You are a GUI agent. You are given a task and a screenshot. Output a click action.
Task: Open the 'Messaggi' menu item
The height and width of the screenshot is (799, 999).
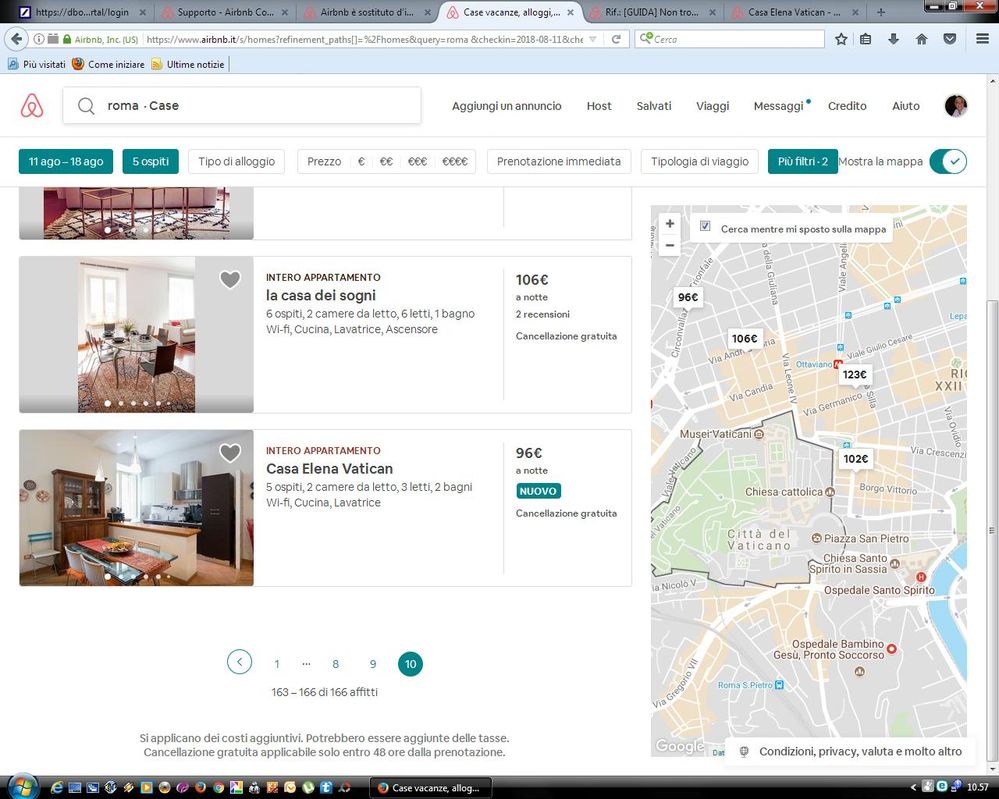[x=778, y=106]
